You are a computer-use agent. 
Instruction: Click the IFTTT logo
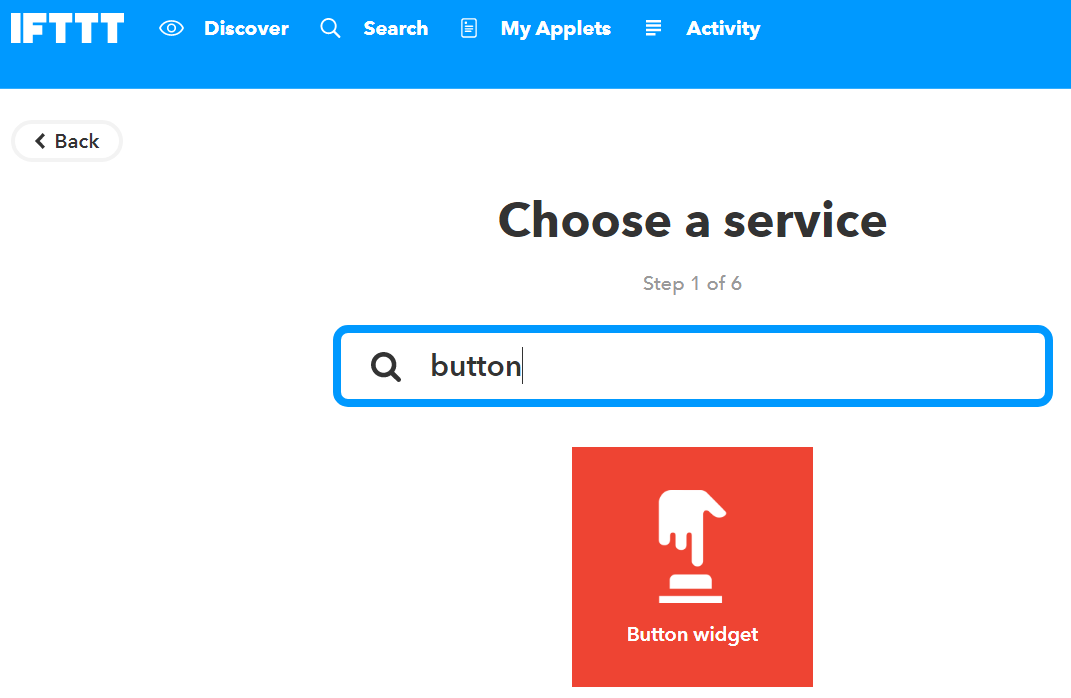coord(66,28)
